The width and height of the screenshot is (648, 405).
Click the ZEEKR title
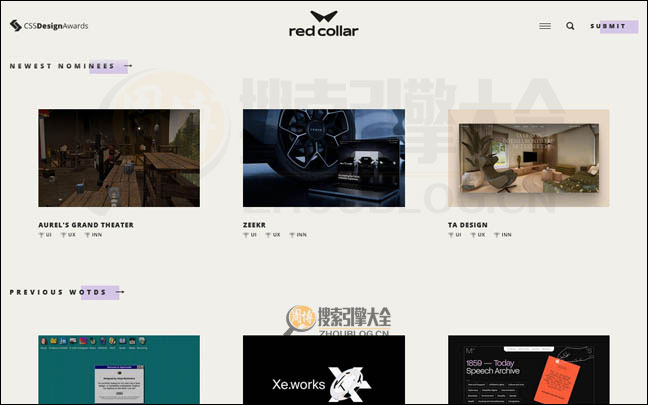click(254, 225)
